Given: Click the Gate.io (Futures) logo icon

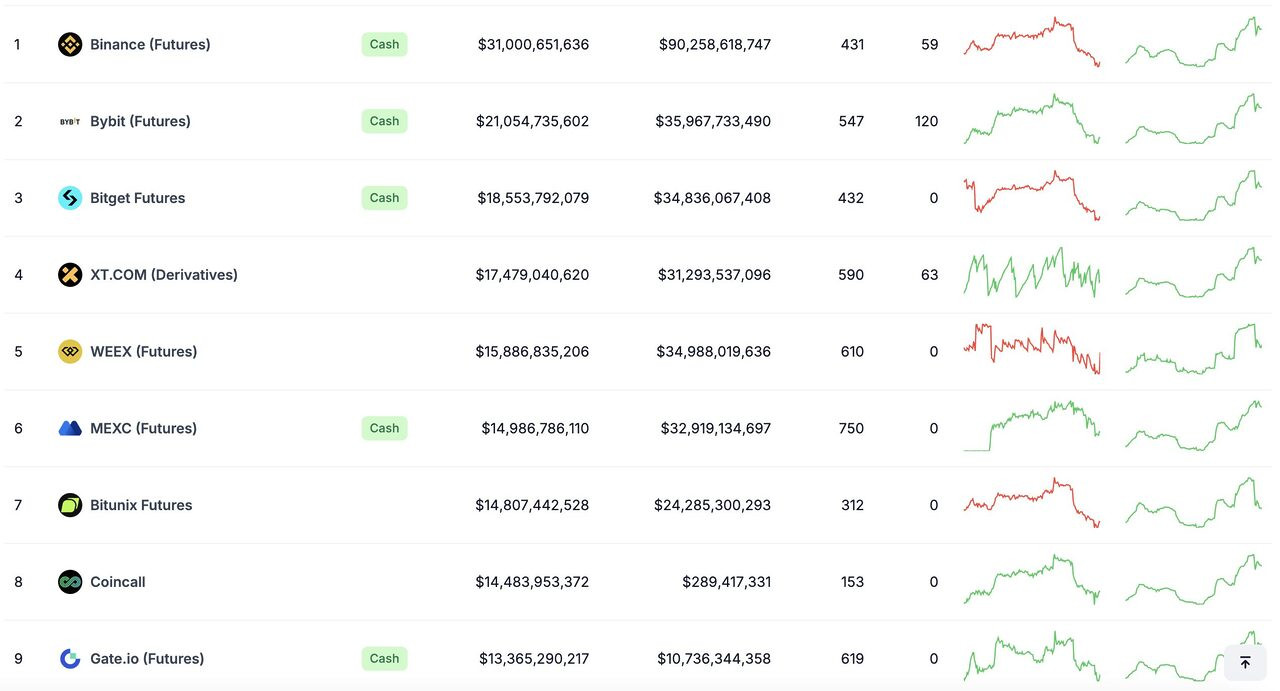Looking at the screenshot, I should (70, 659).
